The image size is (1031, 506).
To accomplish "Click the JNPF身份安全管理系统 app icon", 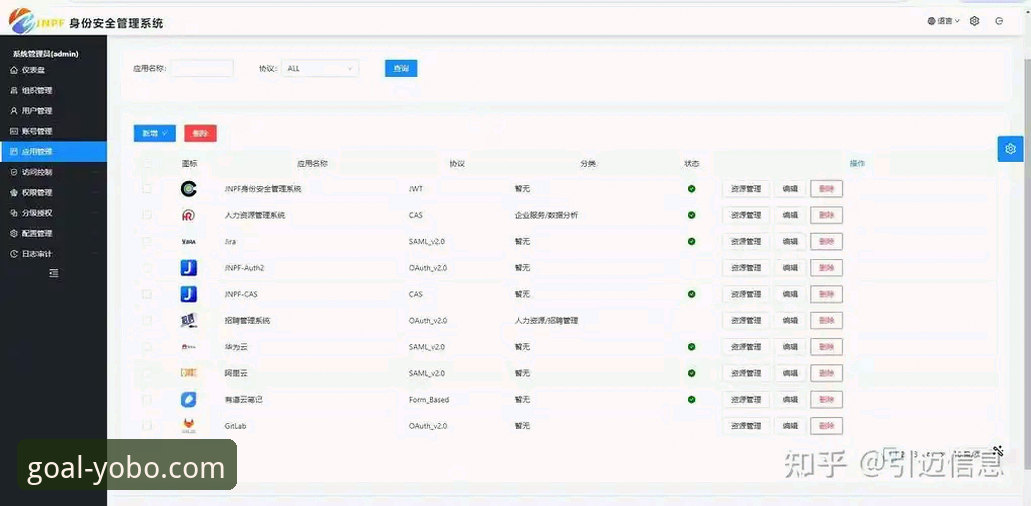I will pos(189,189).
